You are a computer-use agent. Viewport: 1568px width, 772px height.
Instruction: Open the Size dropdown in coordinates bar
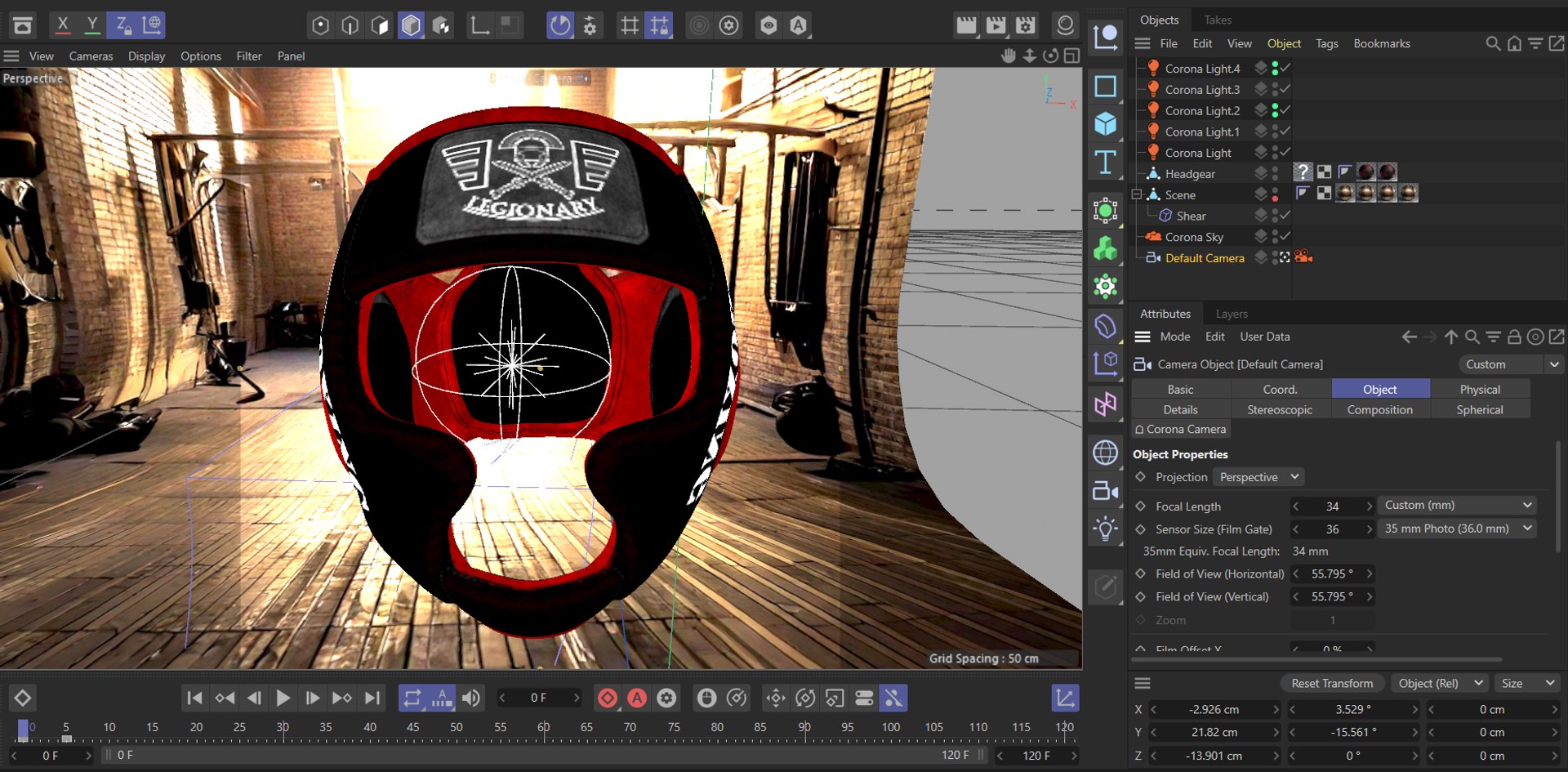[1527, 683]
